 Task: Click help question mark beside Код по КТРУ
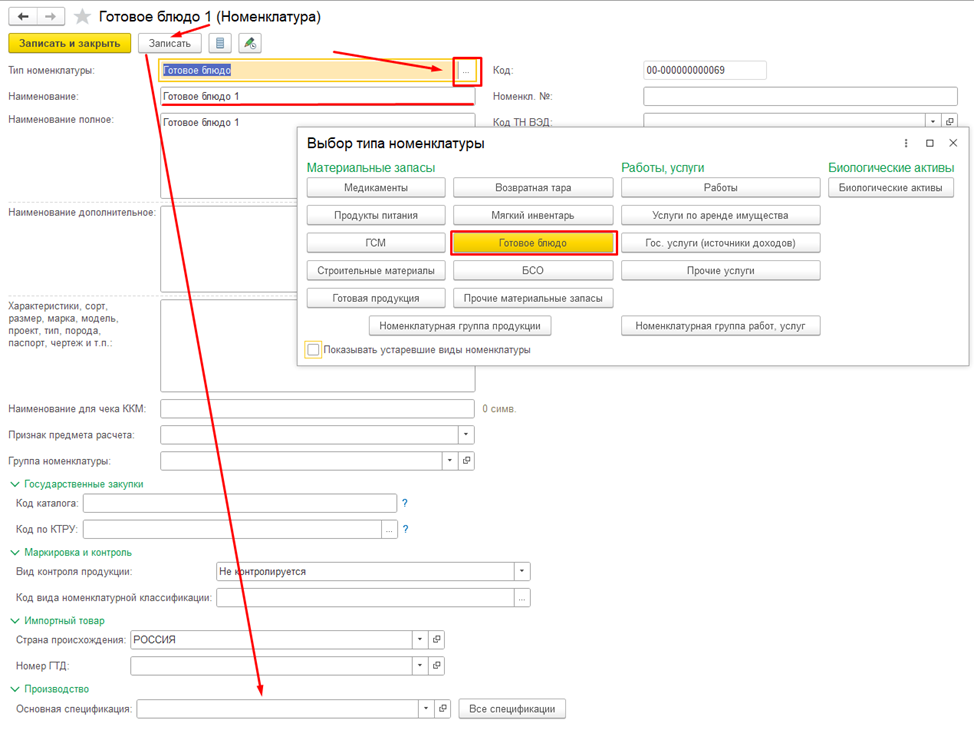(x=406, y=529)
